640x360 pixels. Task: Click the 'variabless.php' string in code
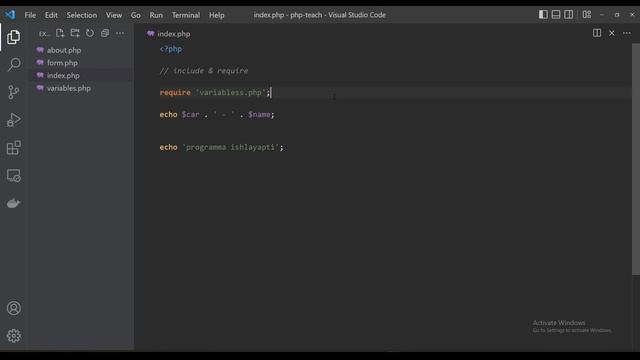pyautogui.click(x=231, y=93)
